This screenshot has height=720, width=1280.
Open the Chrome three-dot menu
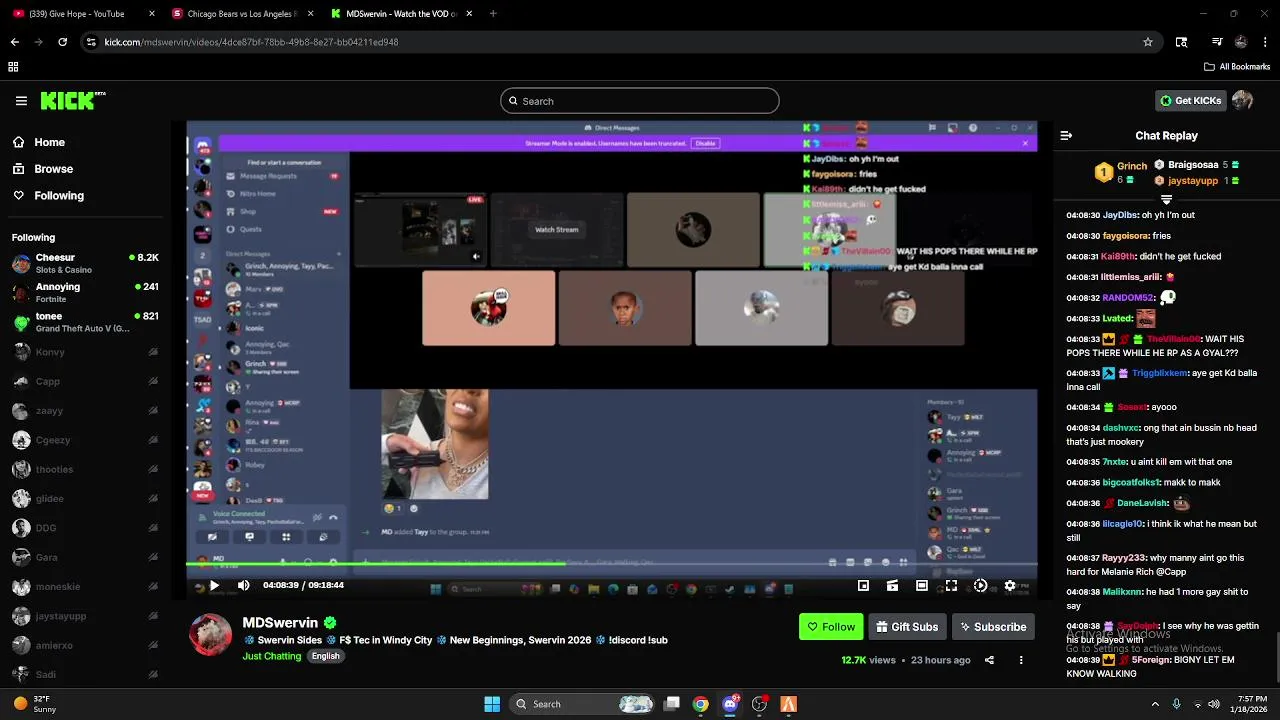pyautogui.click(x=1265, y=42)
